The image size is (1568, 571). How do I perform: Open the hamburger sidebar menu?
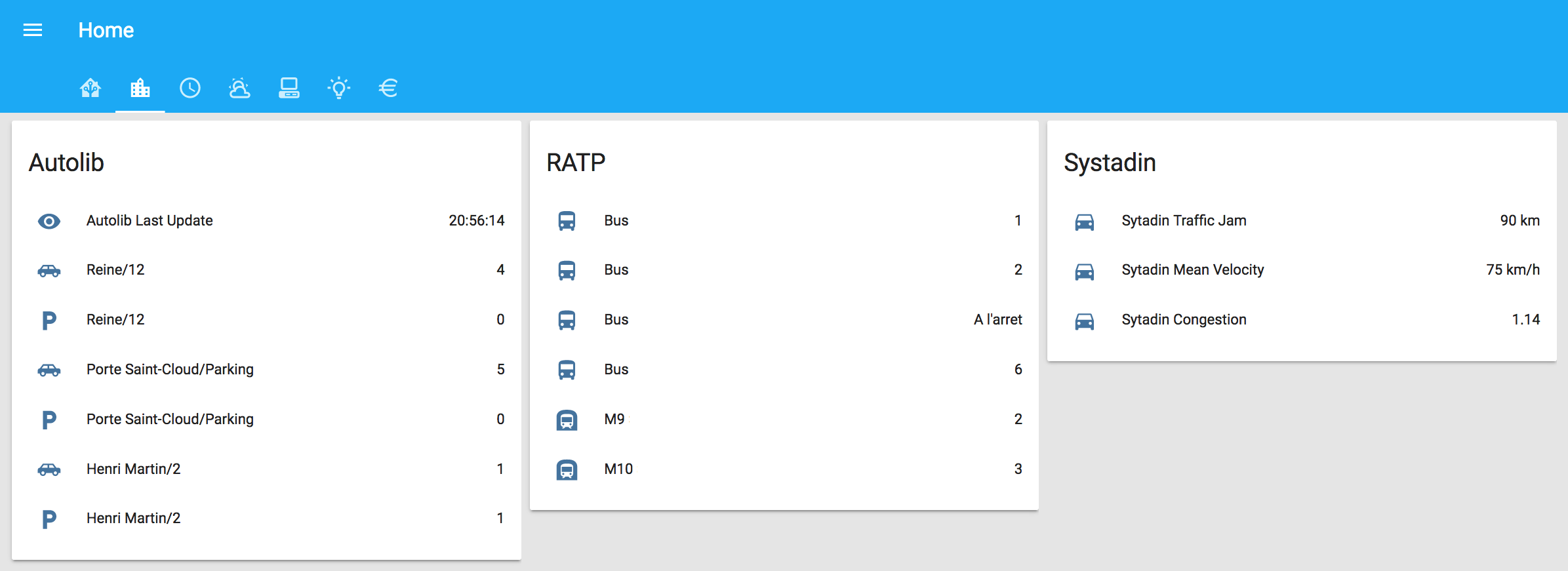tap(33, 30)
